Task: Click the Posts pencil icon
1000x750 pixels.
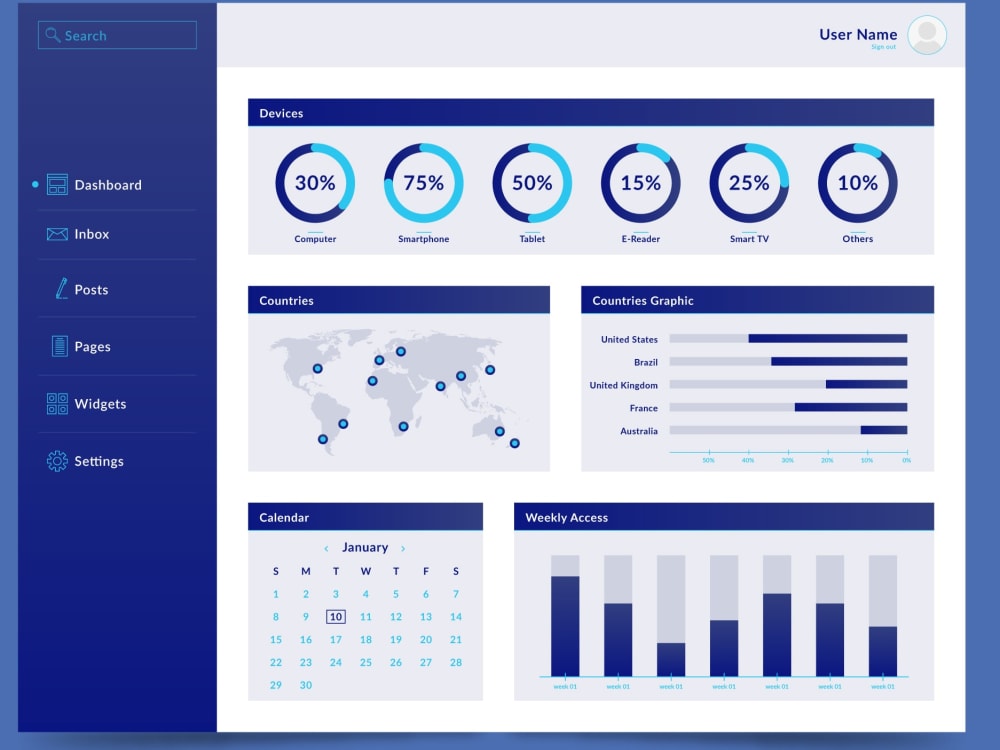Action: coord(61,288)
